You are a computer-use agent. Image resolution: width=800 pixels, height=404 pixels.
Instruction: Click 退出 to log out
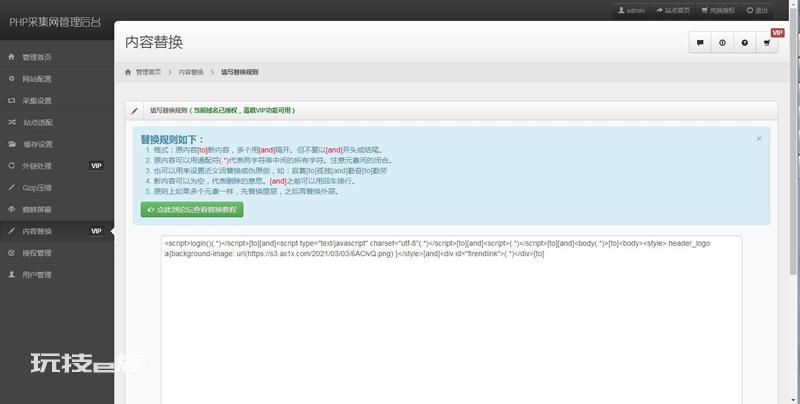757,10
